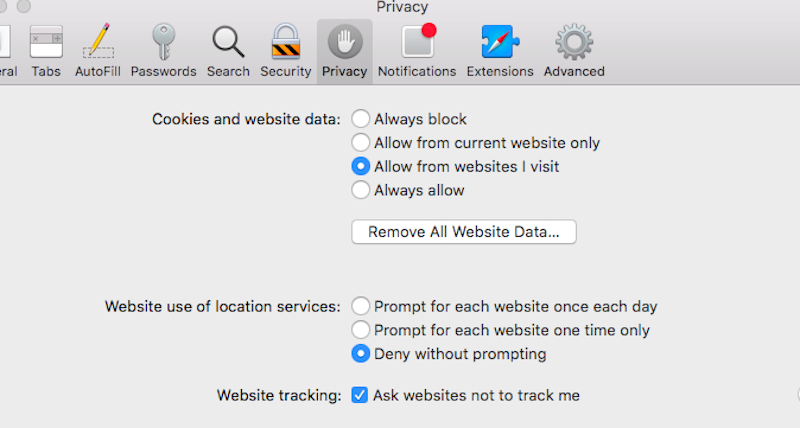Select Always allow cookies option
The image size is (800, 428).
[361, 190]
